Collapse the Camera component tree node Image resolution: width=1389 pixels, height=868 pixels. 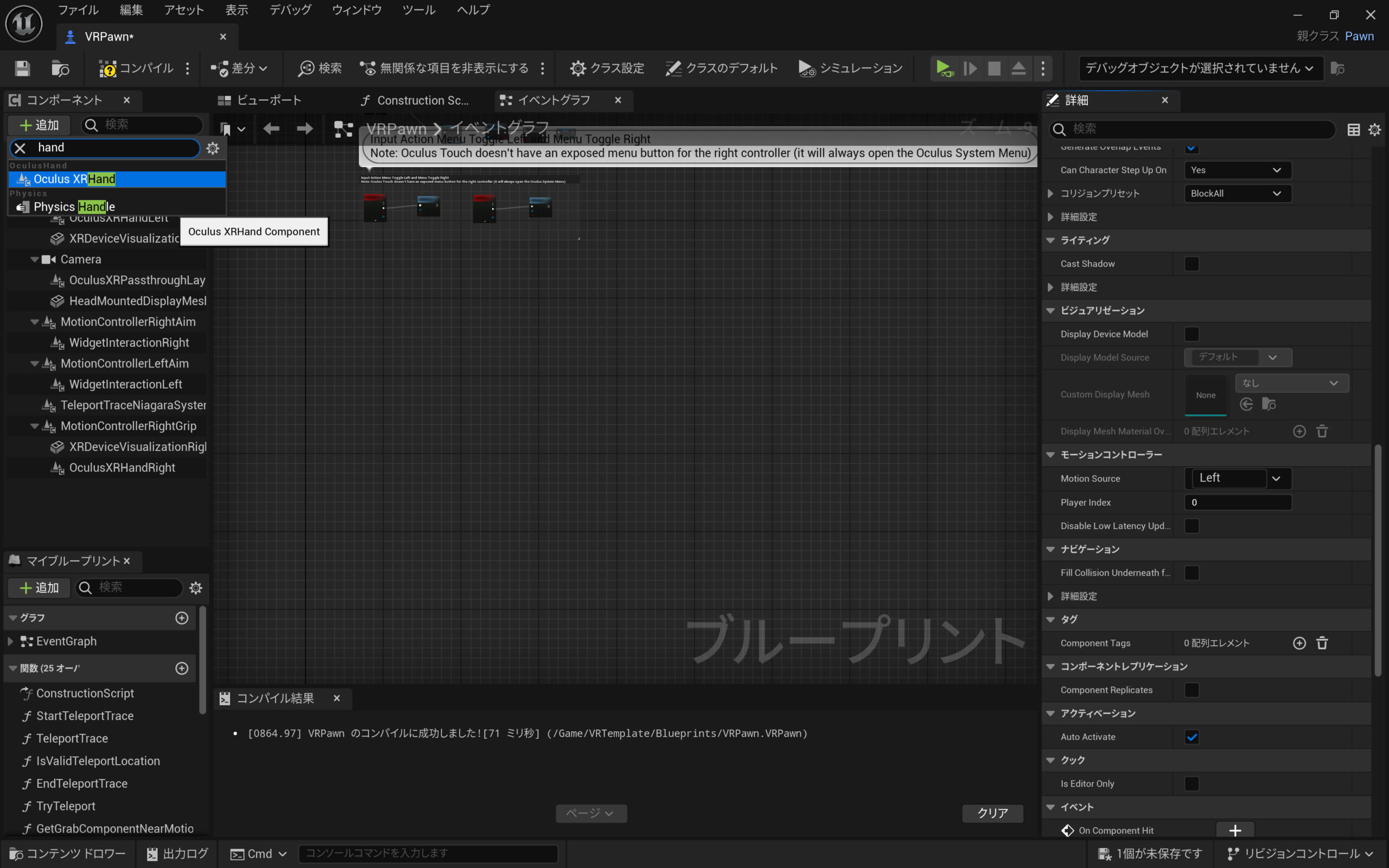click(x=34, y=259)
